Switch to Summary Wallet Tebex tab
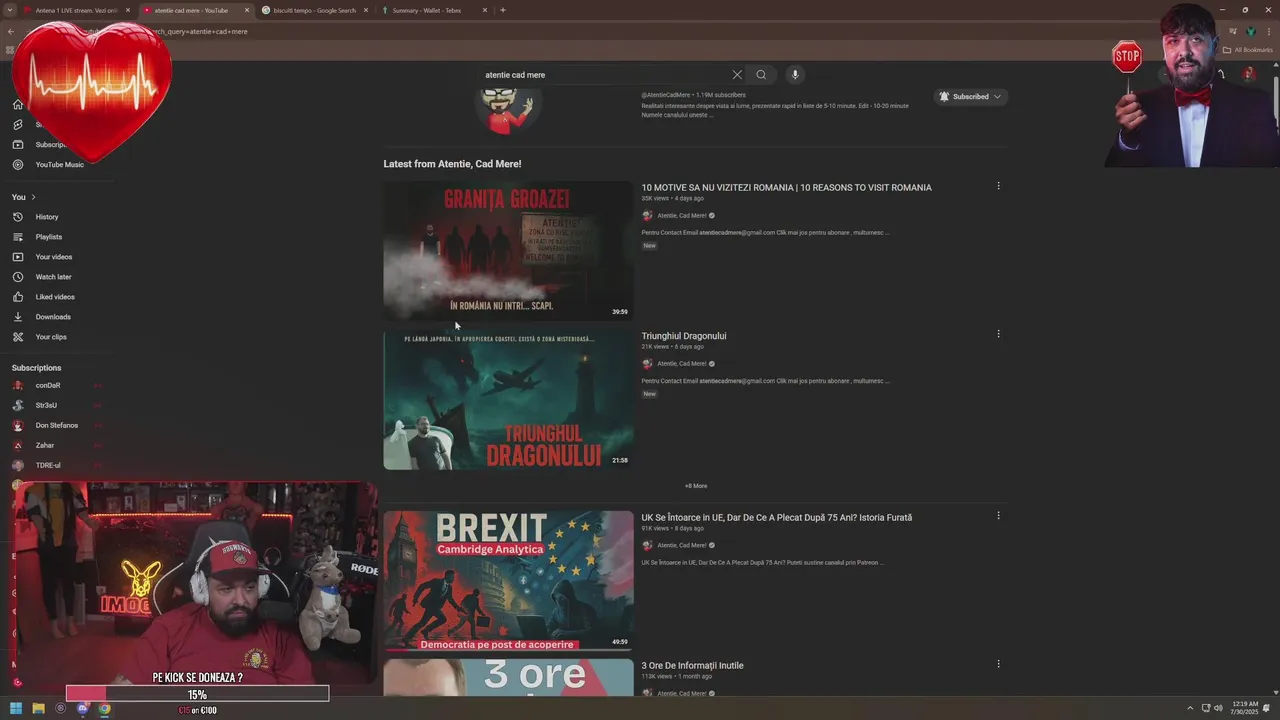The width and height of the screenshot is (1280, 720). (431, 10)
